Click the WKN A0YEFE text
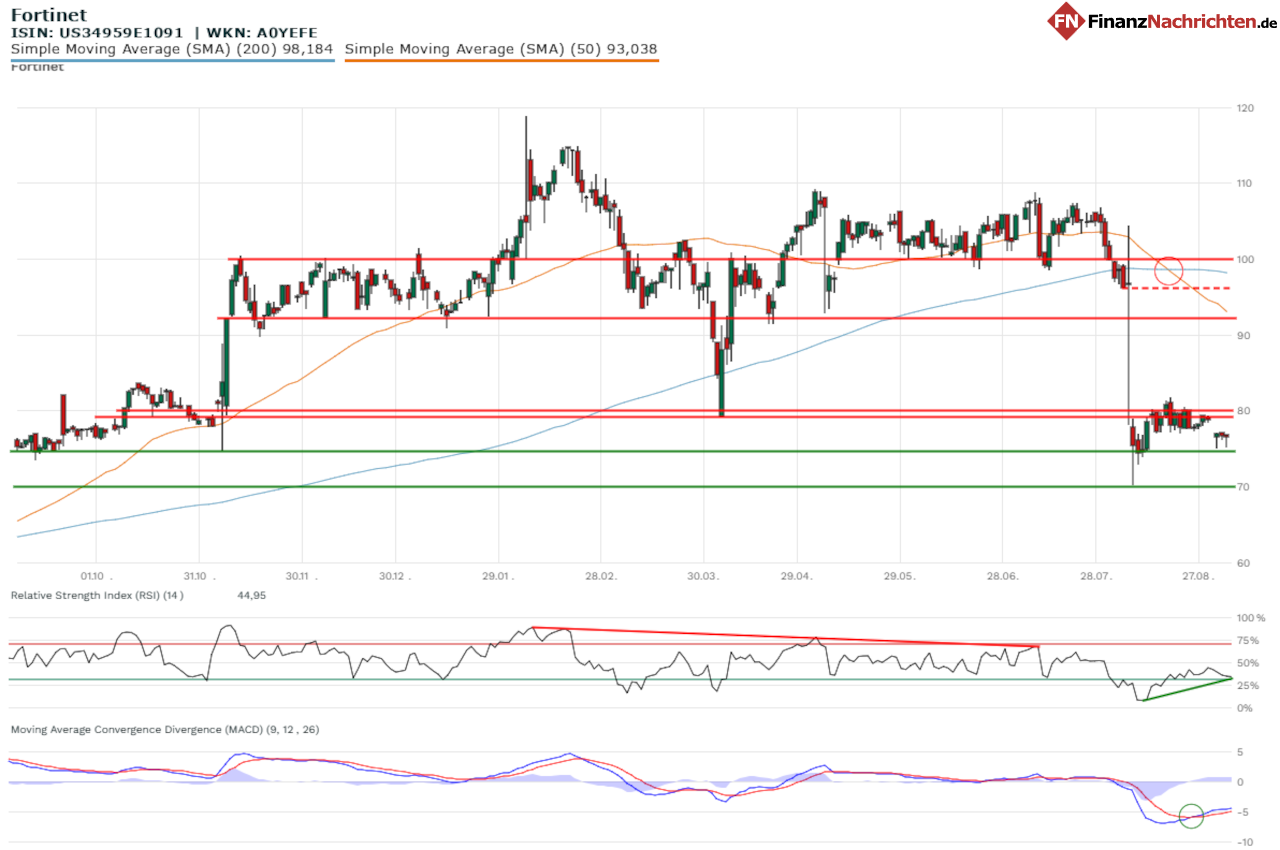 point(262,32)
